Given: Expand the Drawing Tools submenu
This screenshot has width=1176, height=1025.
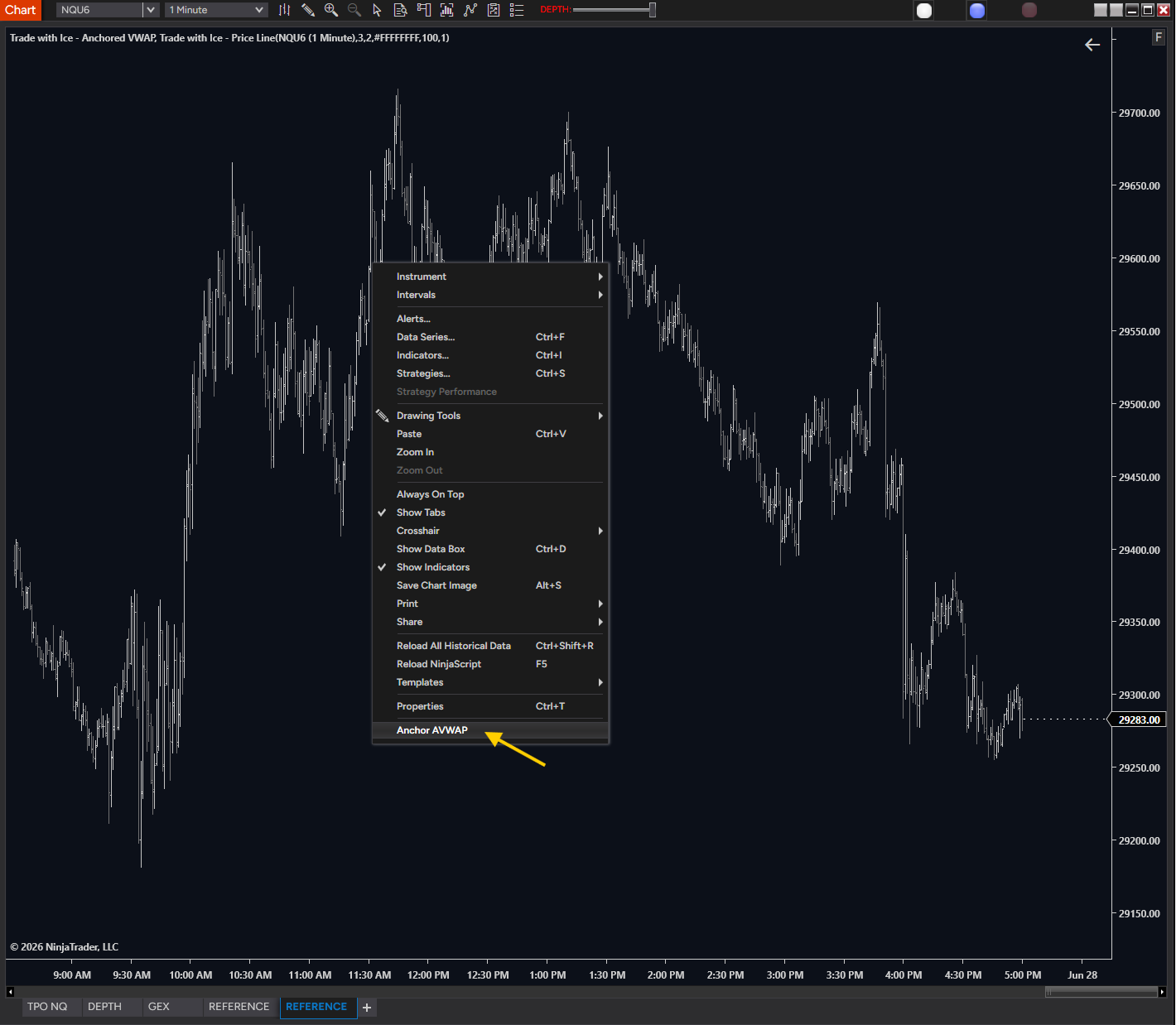Looking at the screenshot, I should (490, 416).
